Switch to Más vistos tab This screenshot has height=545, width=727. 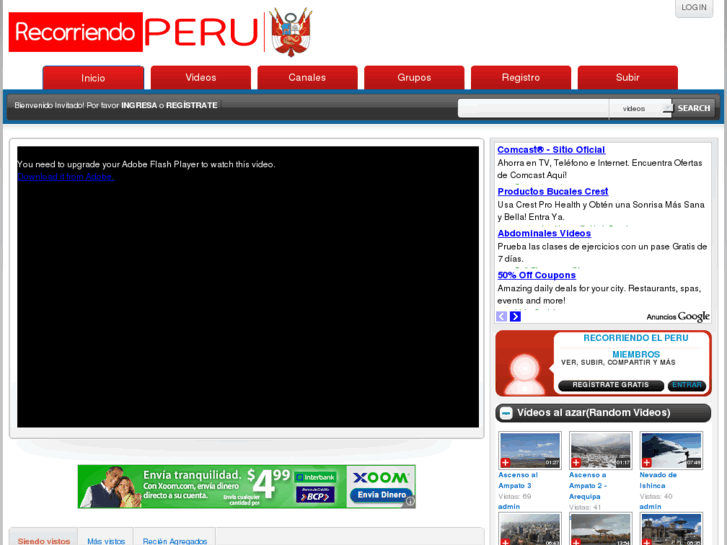coord(106,541)
